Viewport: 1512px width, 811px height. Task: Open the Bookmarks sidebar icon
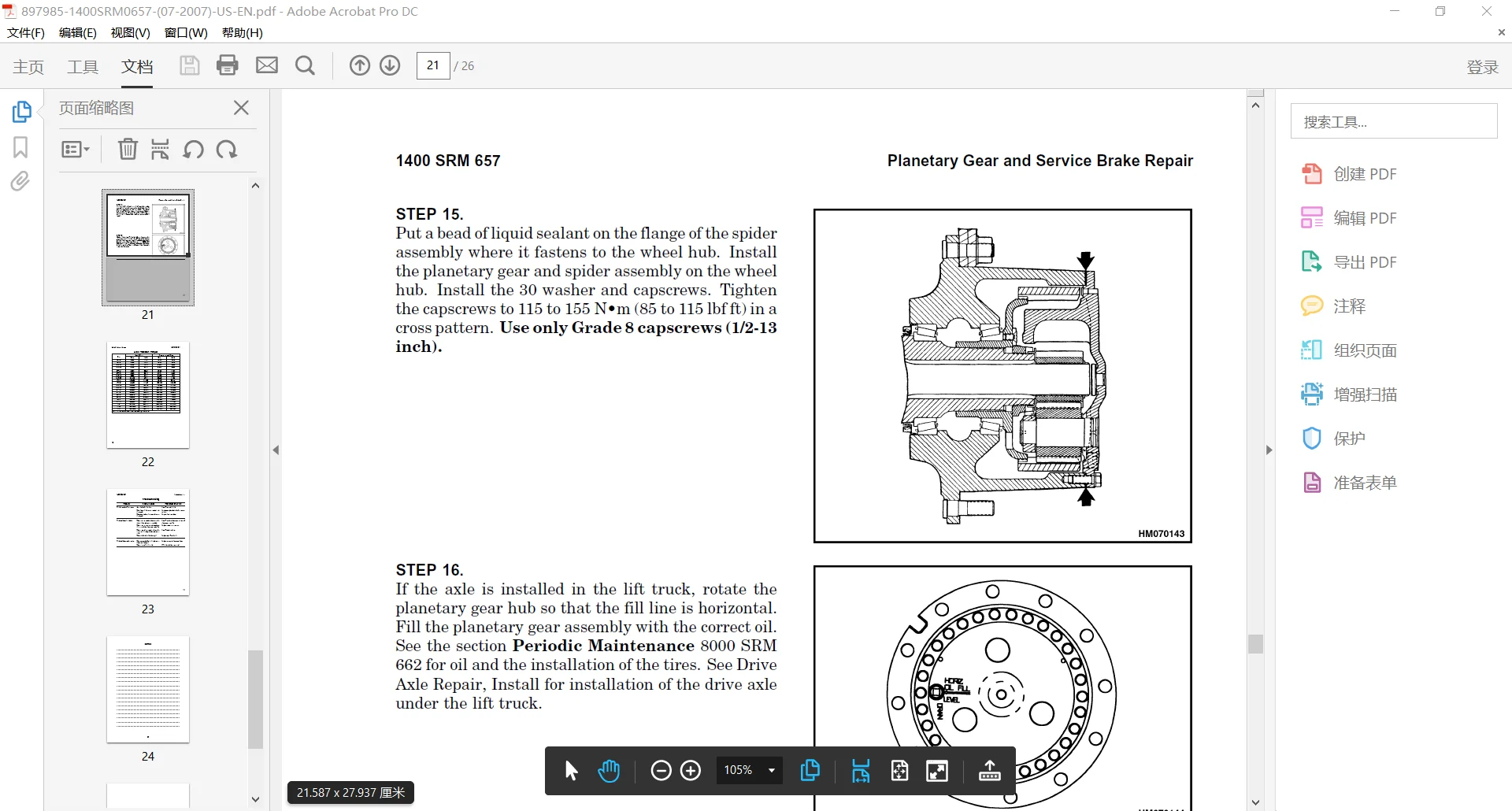[20, 147]
